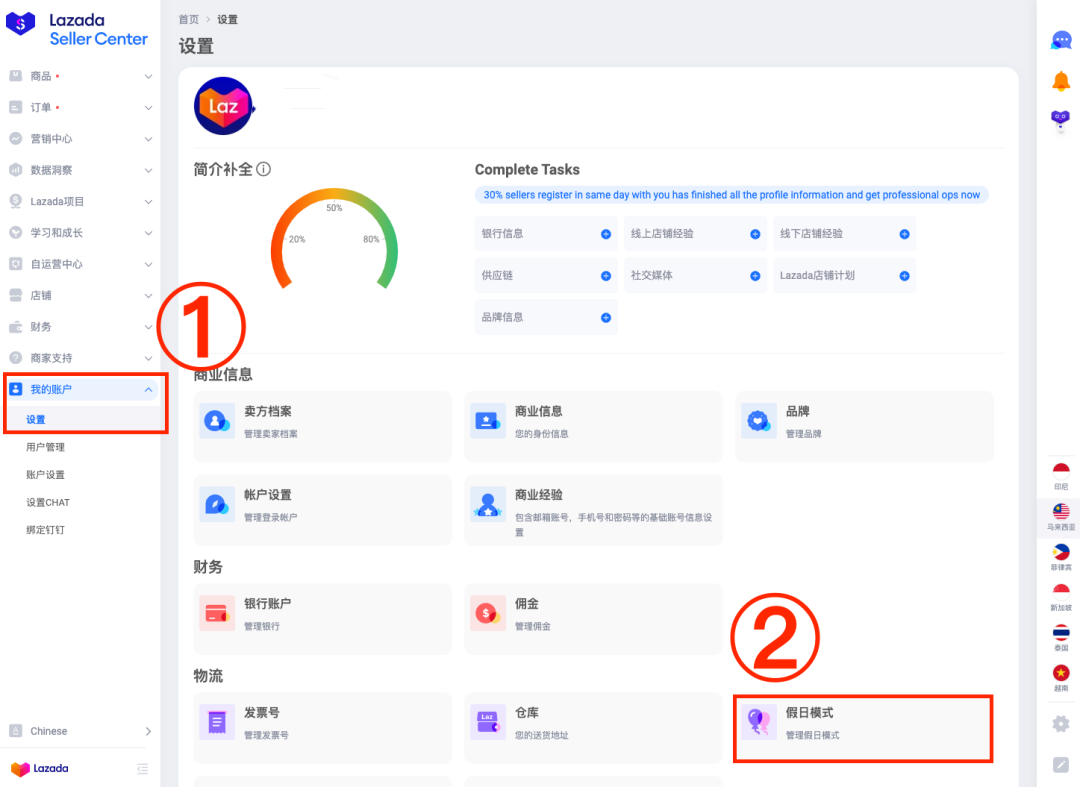Screen dimensions: 1080x787
Task: Click the 30% sellers register banner
Action: 731,195
